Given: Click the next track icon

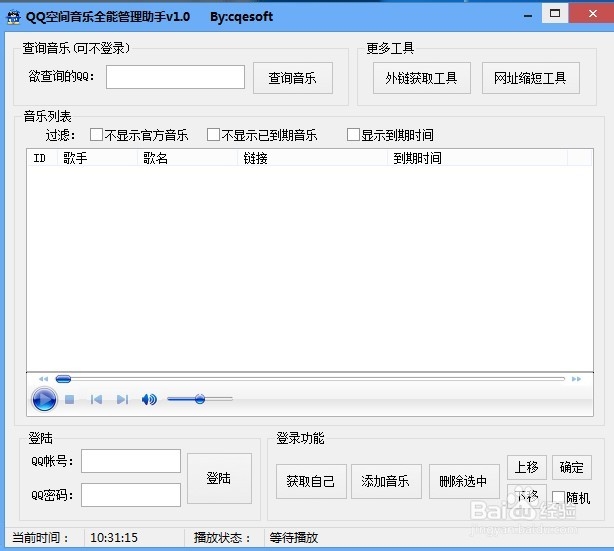Looking at the screenshot, I should [122, 399].
